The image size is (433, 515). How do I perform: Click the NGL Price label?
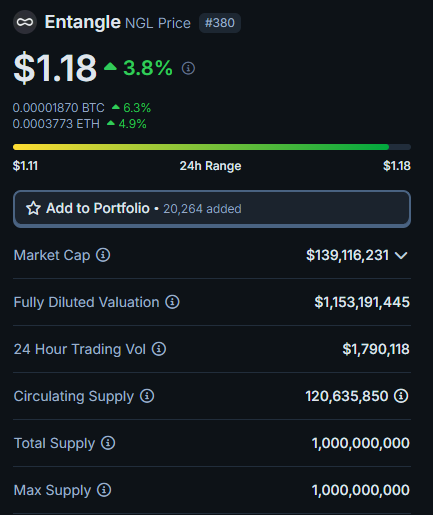click(158, 23)
